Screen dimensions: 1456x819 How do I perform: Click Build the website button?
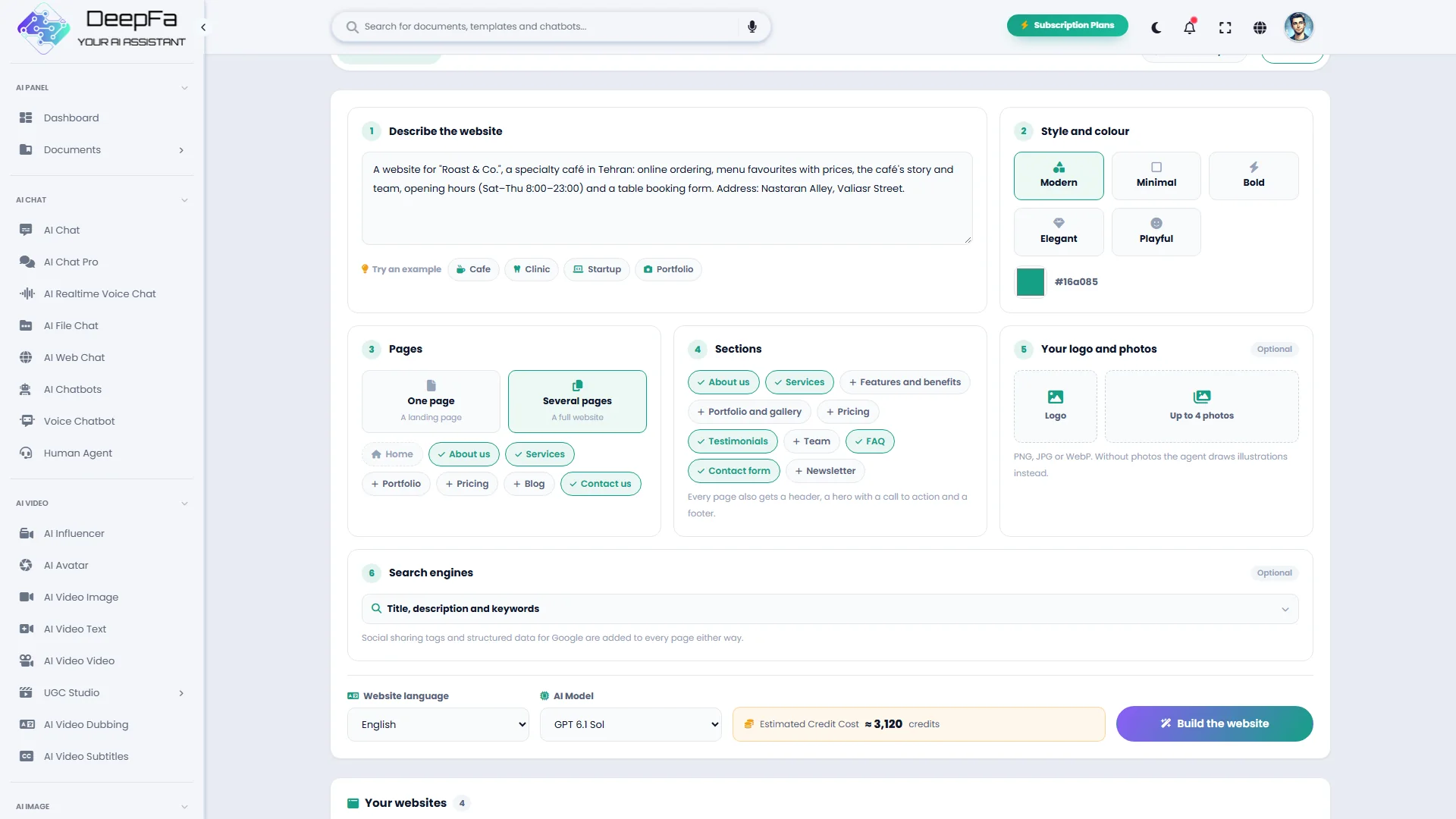(1214, 723)
